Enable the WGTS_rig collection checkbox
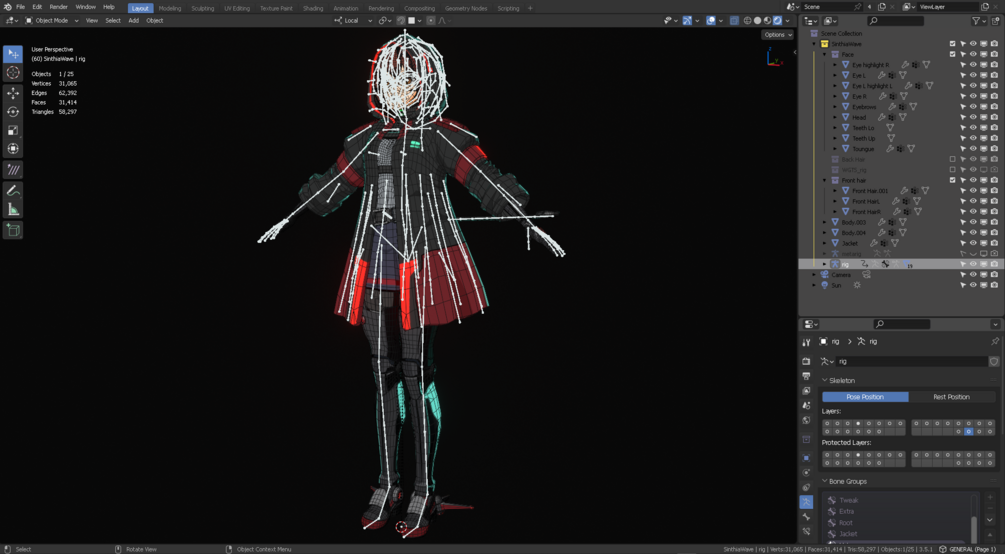Viewport: 1005px width, 554px height. pos(952,170)
